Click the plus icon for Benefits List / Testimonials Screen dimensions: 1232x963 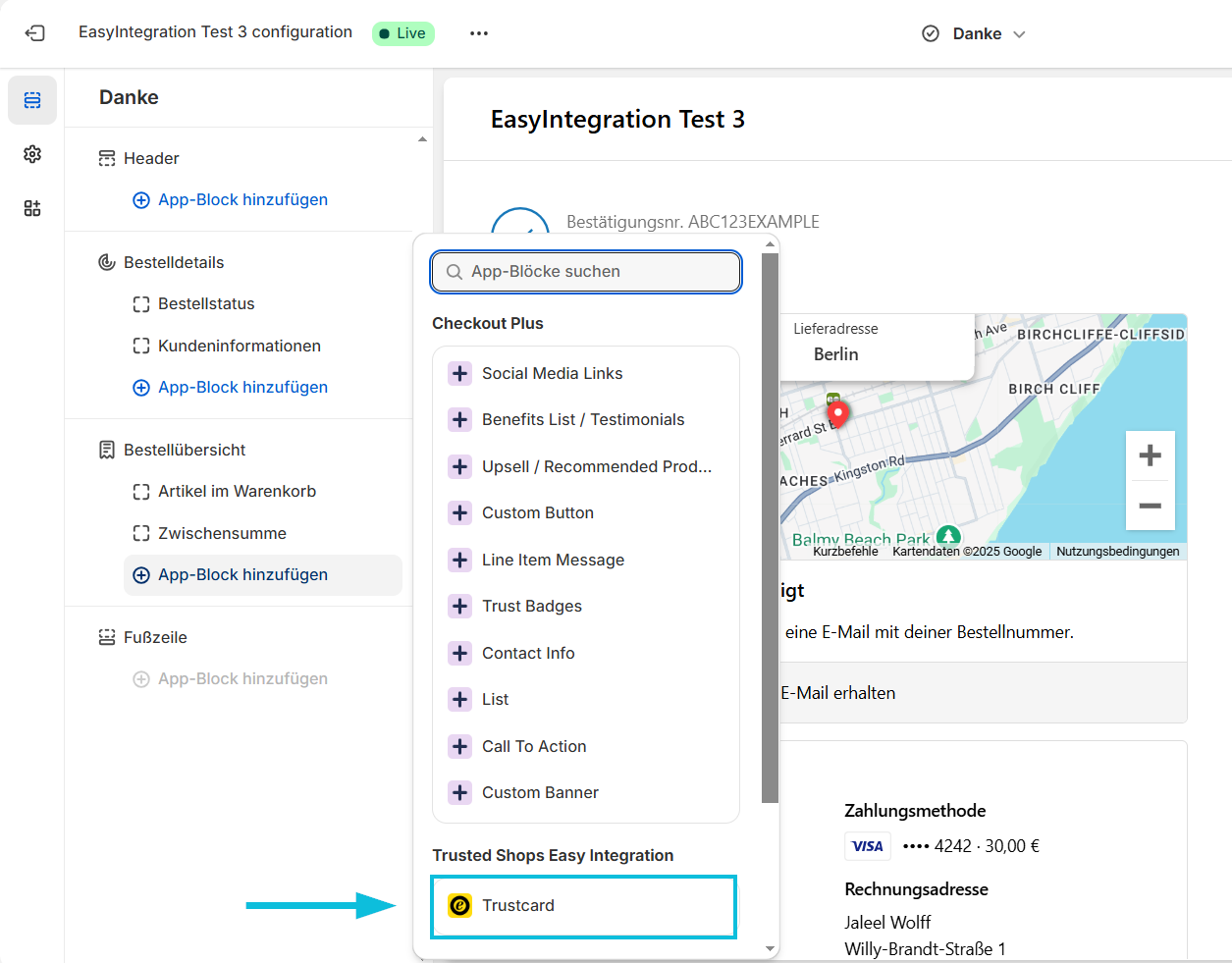pos(459,419)
